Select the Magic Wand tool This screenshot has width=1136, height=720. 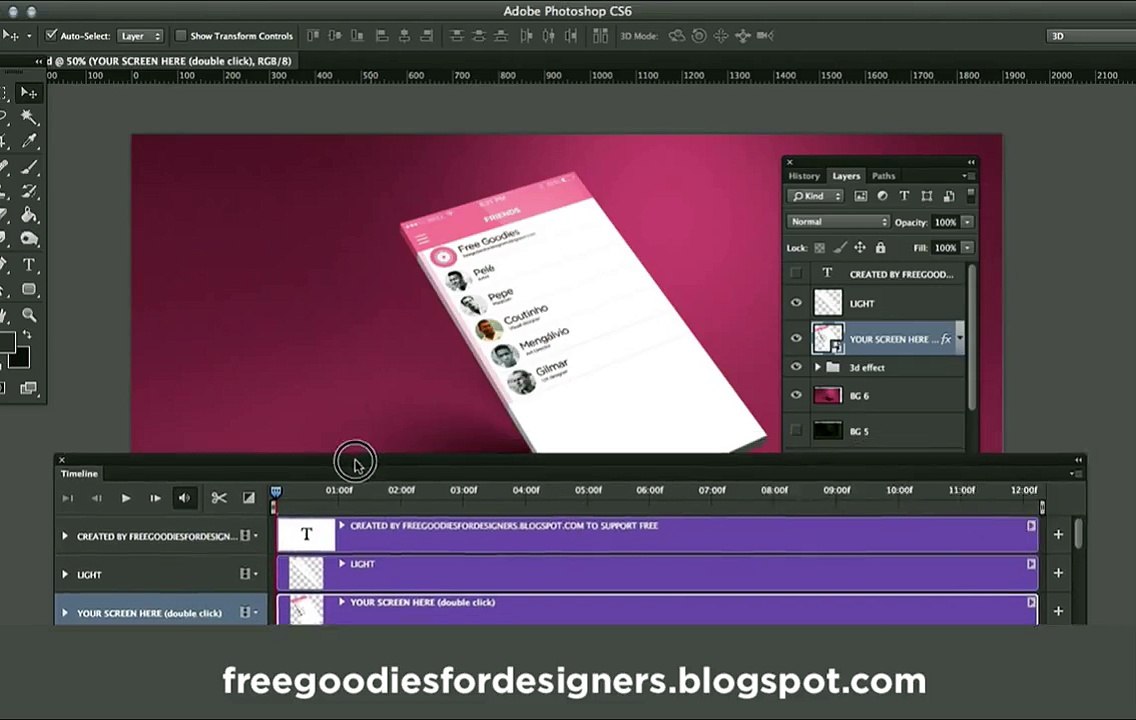(29, 117)
